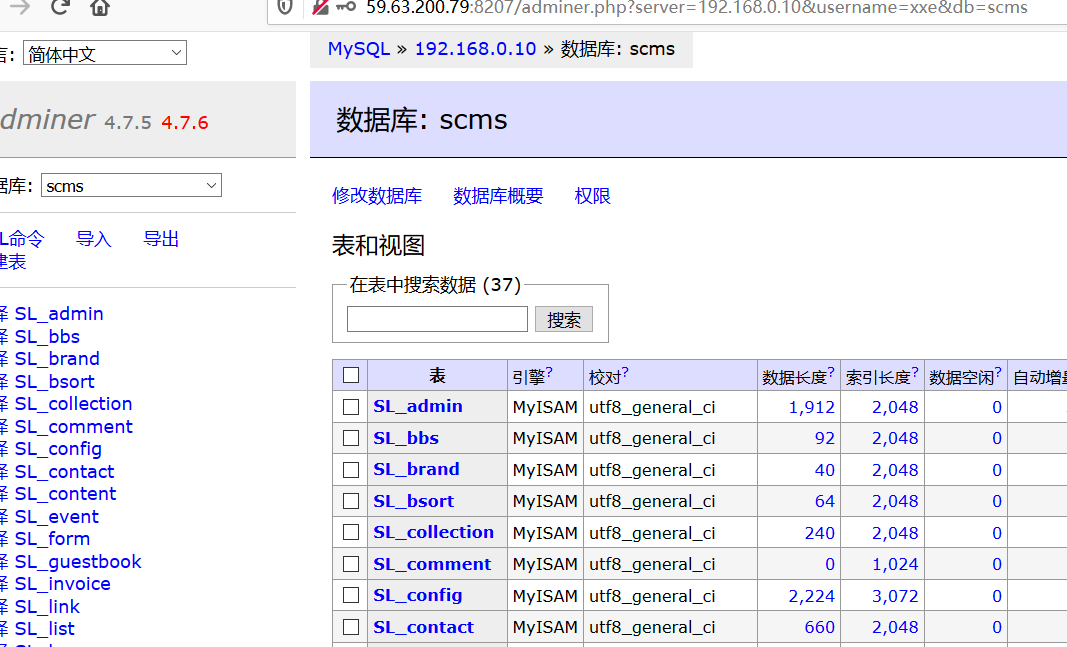Click SL_brand table name in main table

tap(416, 469)
